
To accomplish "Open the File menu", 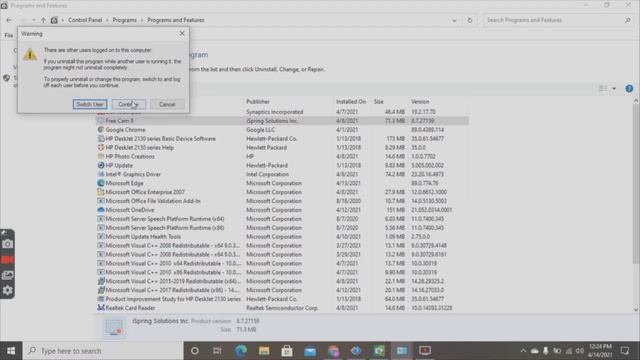I will [x=9, y=36].
